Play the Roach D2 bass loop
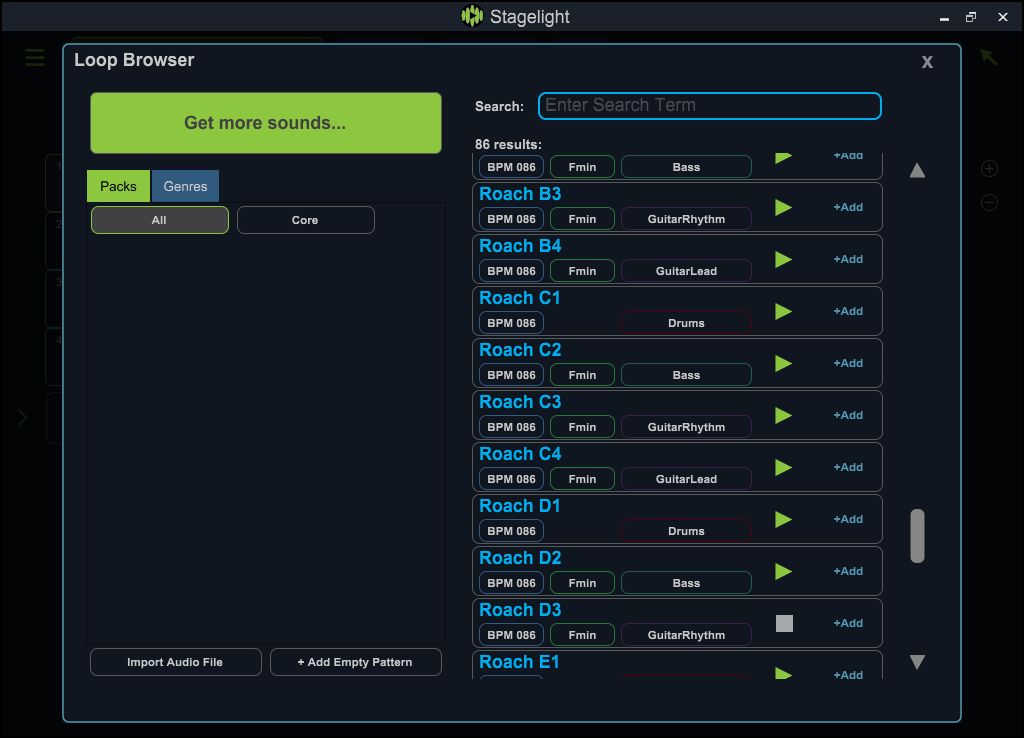Image resolution: width=1024 pixels, height=738 pixels. (783, 570)
